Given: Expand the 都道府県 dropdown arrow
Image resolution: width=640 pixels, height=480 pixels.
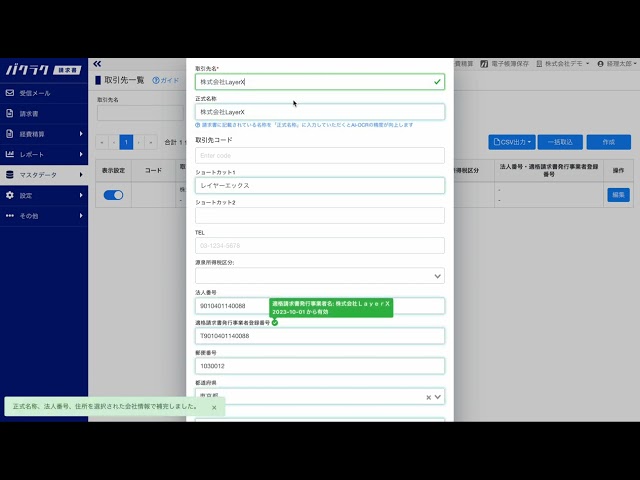Looking at the screenshot, I should [438, 397].
